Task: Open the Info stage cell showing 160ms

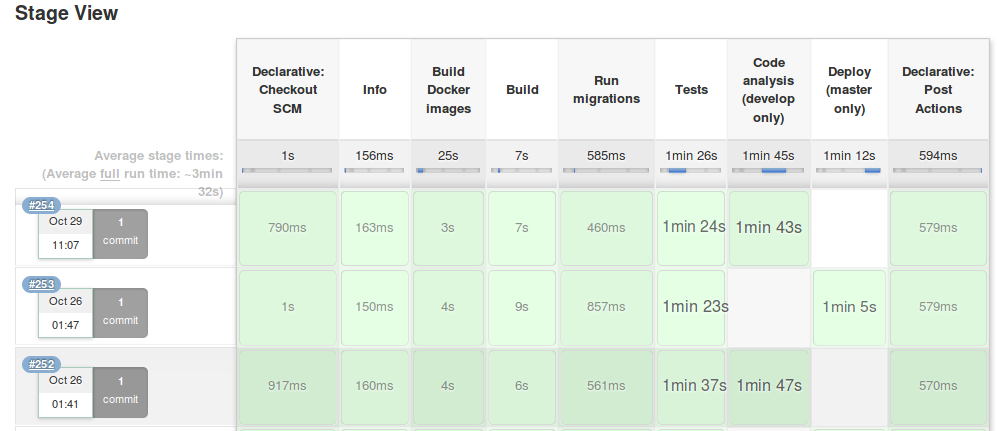Action: (374, 386)
